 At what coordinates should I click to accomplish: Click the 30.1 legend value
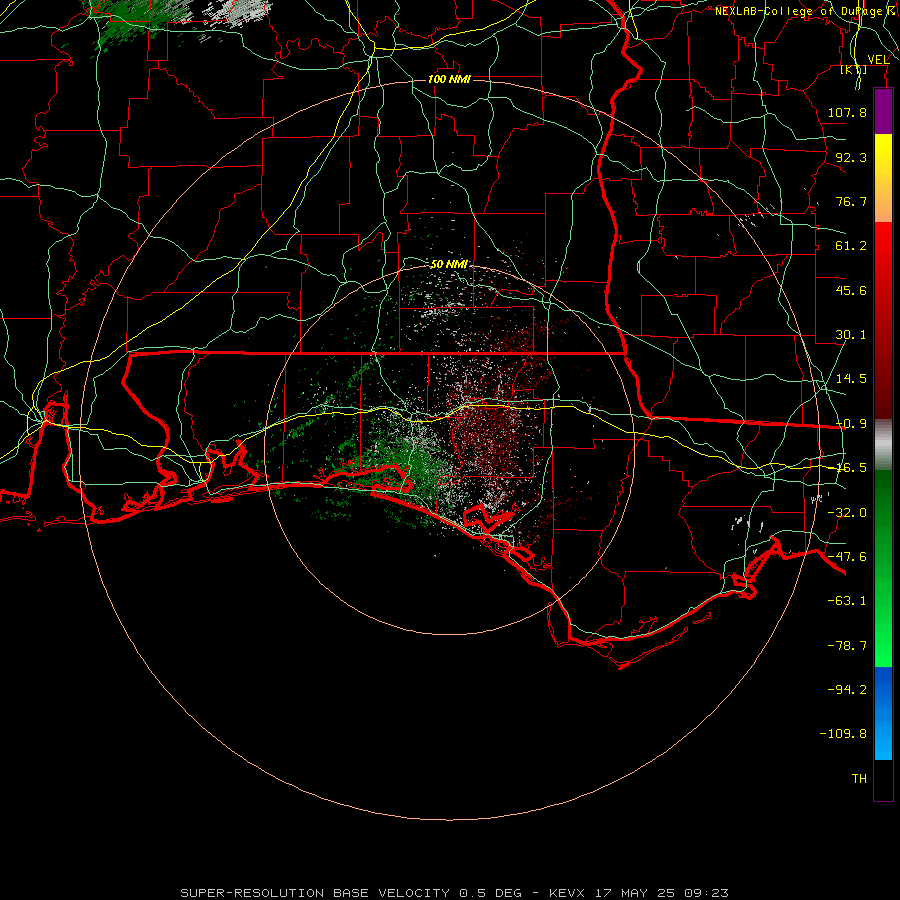click(851, 335)
